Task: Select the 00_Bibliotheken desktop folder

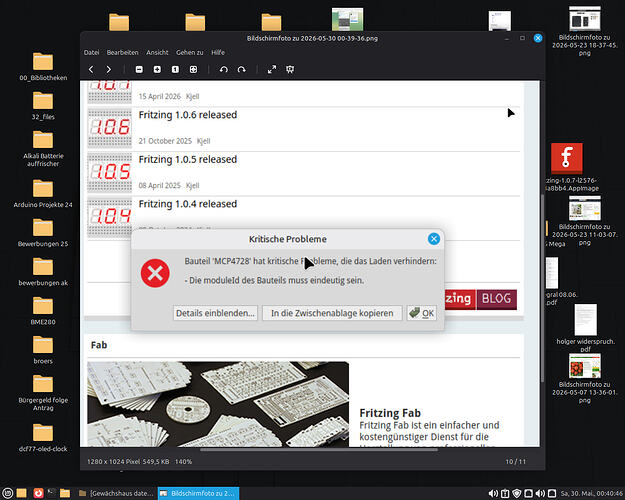Action: point(43,67)
